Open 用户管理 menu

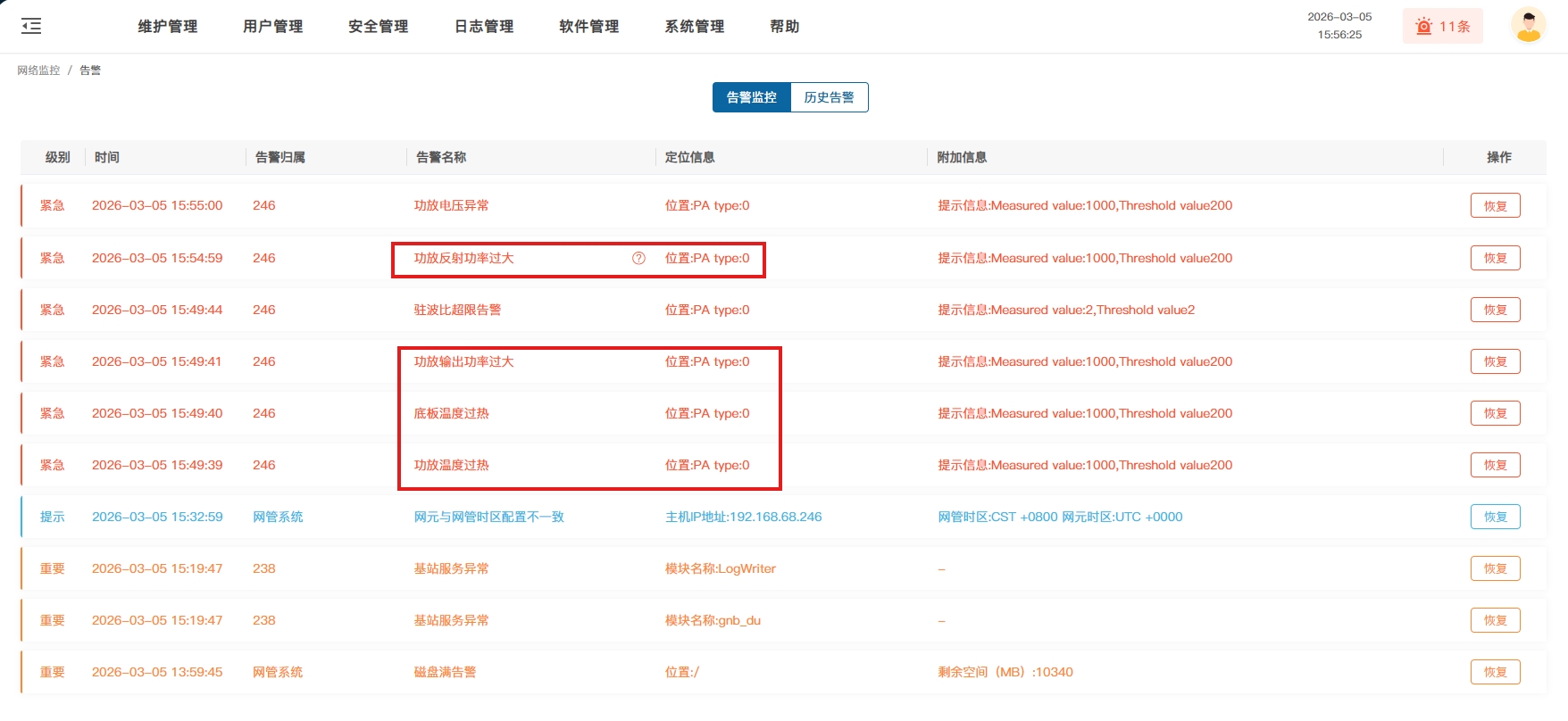[x=272, y=27]
